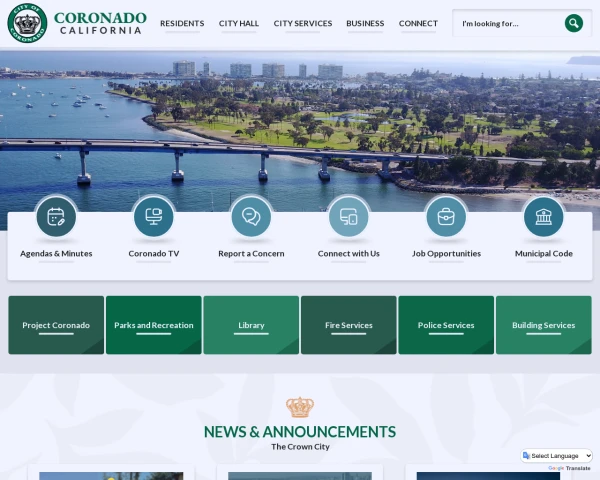This screenshot has height=480, width=600.
Task: Click the Job Opportunities text link
Action: 446,253
